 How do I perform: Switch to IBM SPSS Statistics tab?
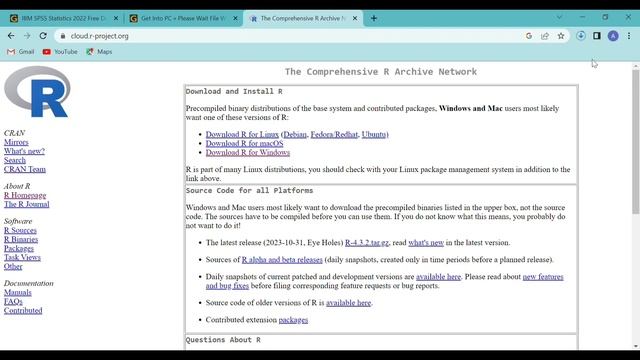coord(63,18)
